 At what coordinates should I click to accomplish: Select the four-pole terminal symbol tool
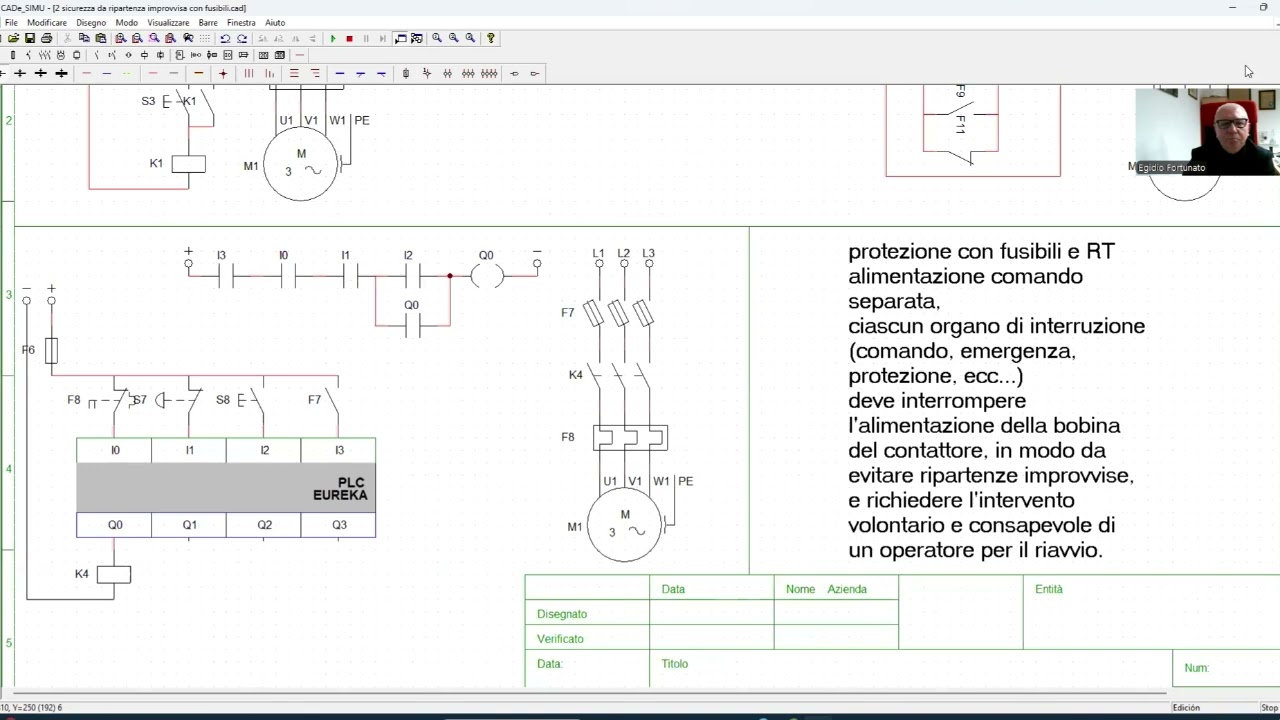[489, 73]
